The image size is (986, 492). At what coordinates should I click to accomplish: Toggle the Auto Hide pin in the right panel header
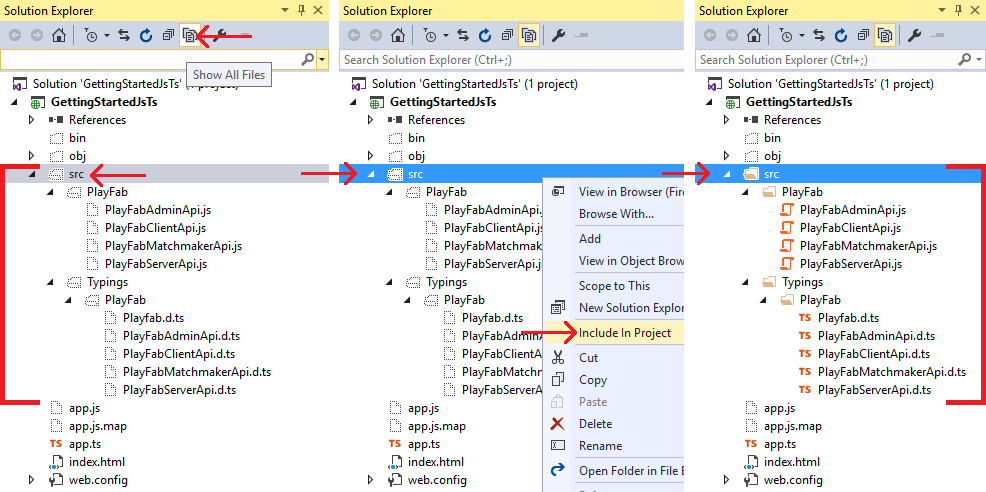coord(957,10)
